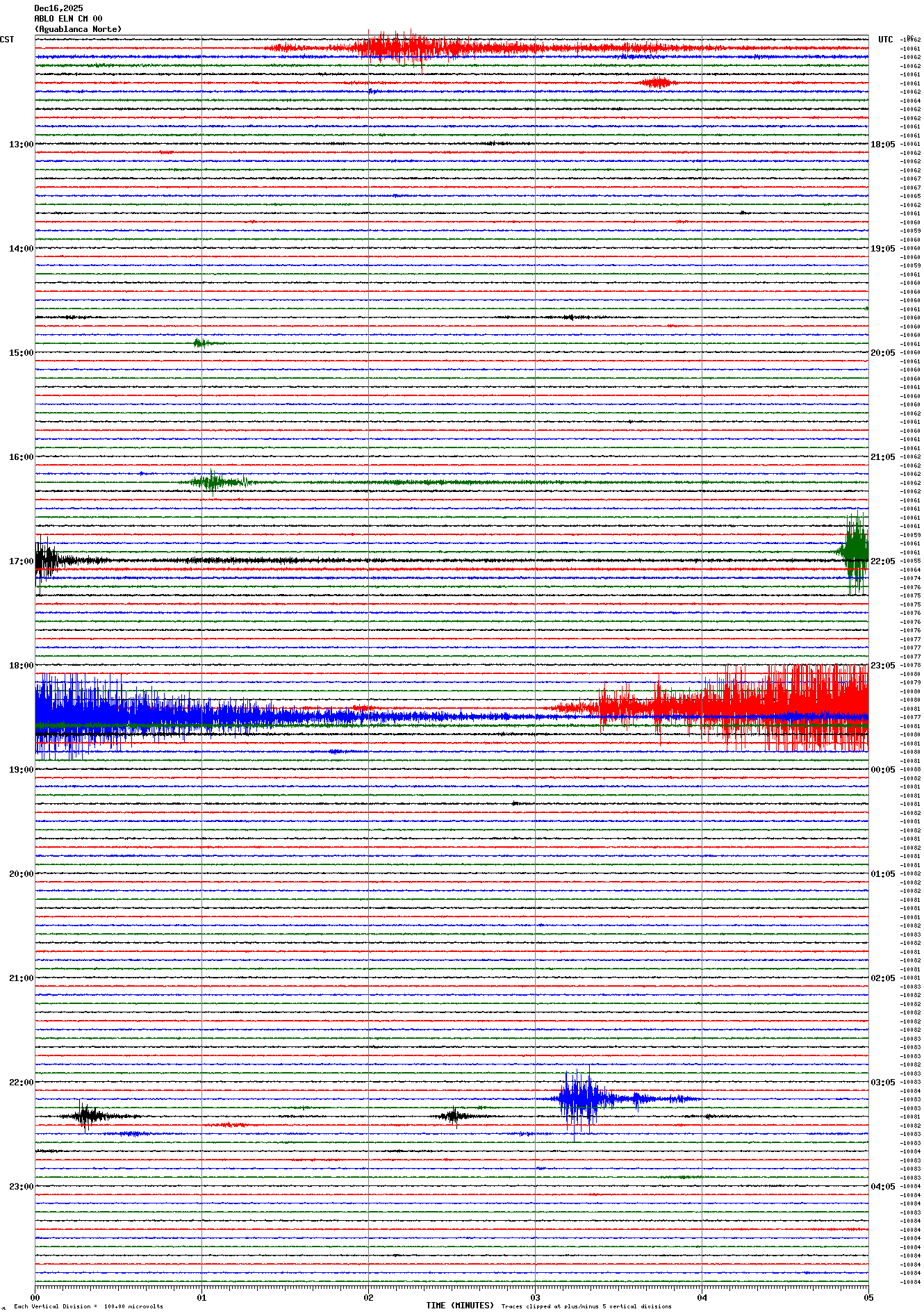Select the 18:00 CST time marker
This screenshot has width=924, height=1316.
tap(21, 666)
